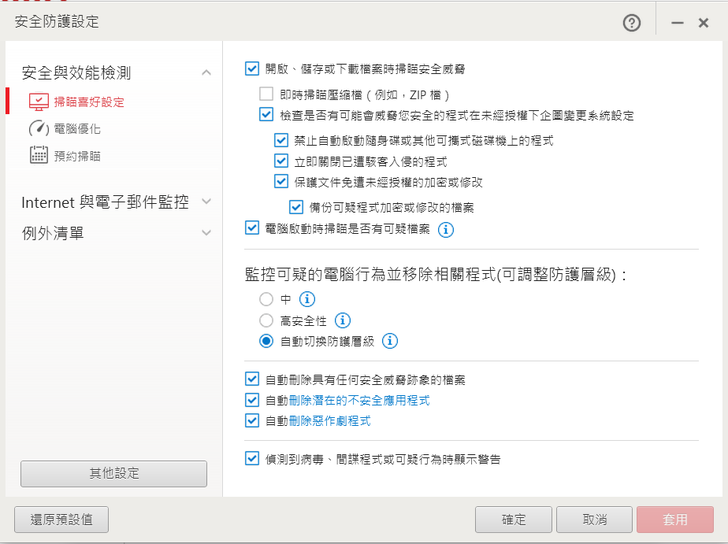
Task: Open 預約掃瞄 settings page
Action: click(x=77, y=155)
